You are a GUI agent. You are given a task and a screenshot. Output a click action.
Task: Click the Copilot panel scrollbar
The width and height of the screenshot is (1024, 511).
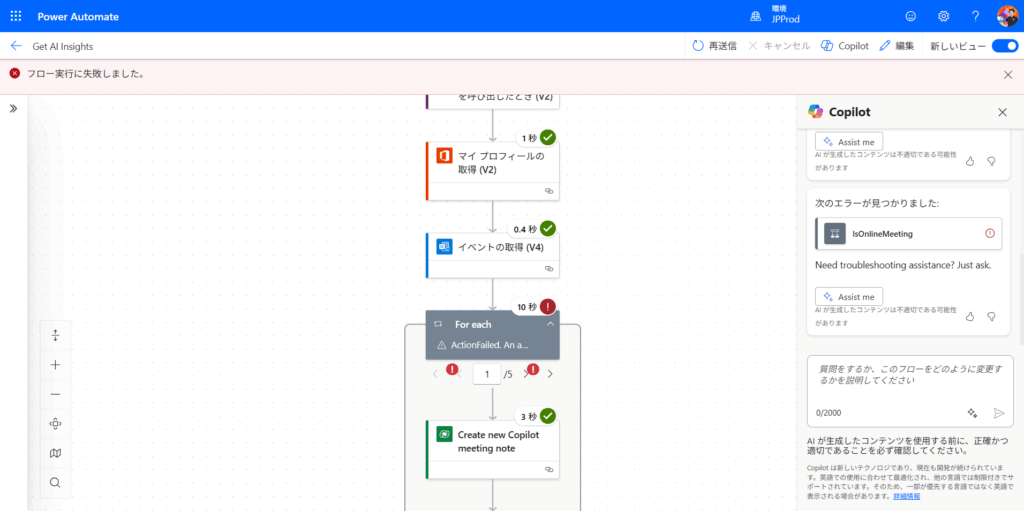click(x=1021, y=297)
